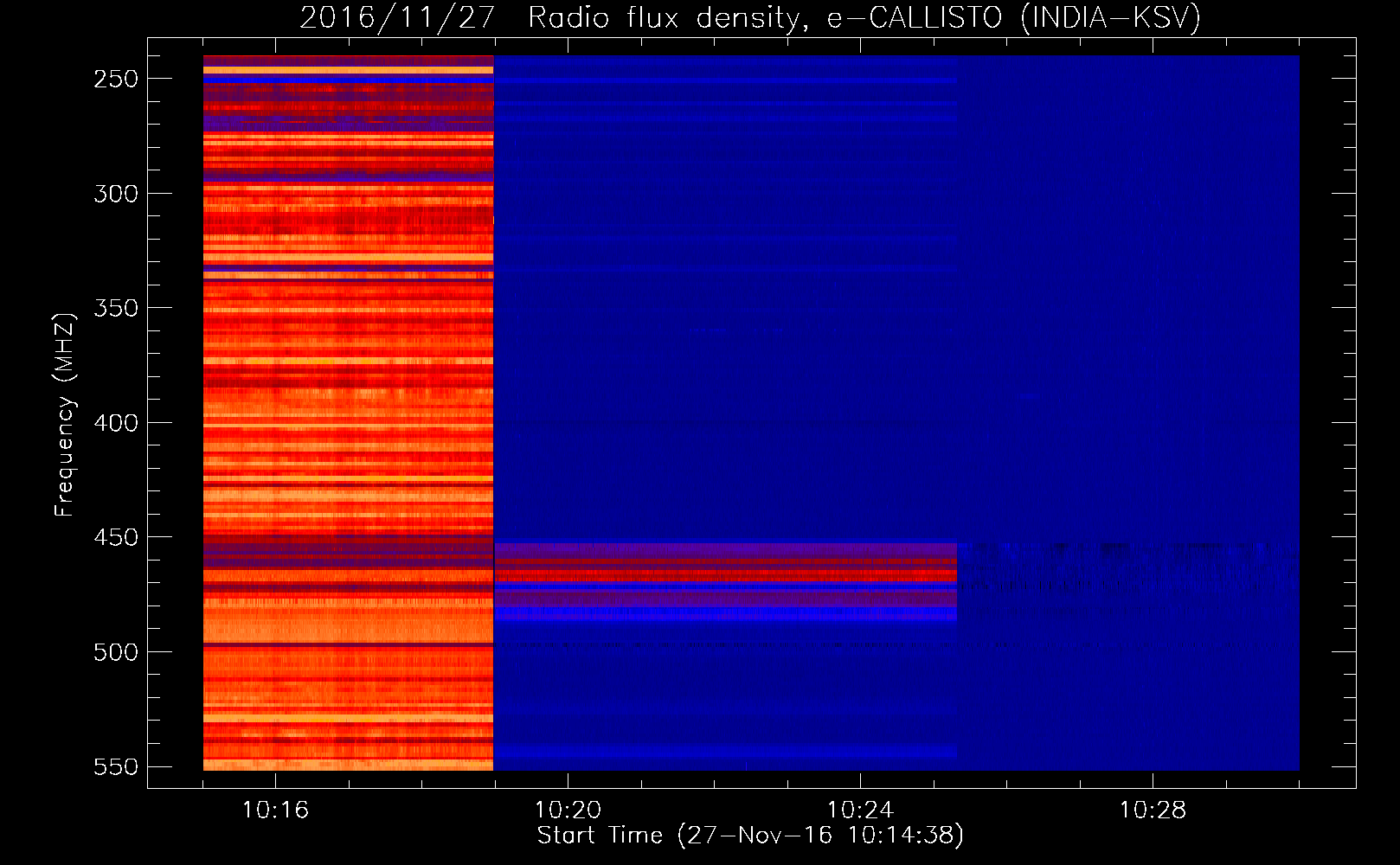Click the 10:20 time tick label
Image resolution: width=1400 pixels, height=865 pixels.
(x=568, y=811)
